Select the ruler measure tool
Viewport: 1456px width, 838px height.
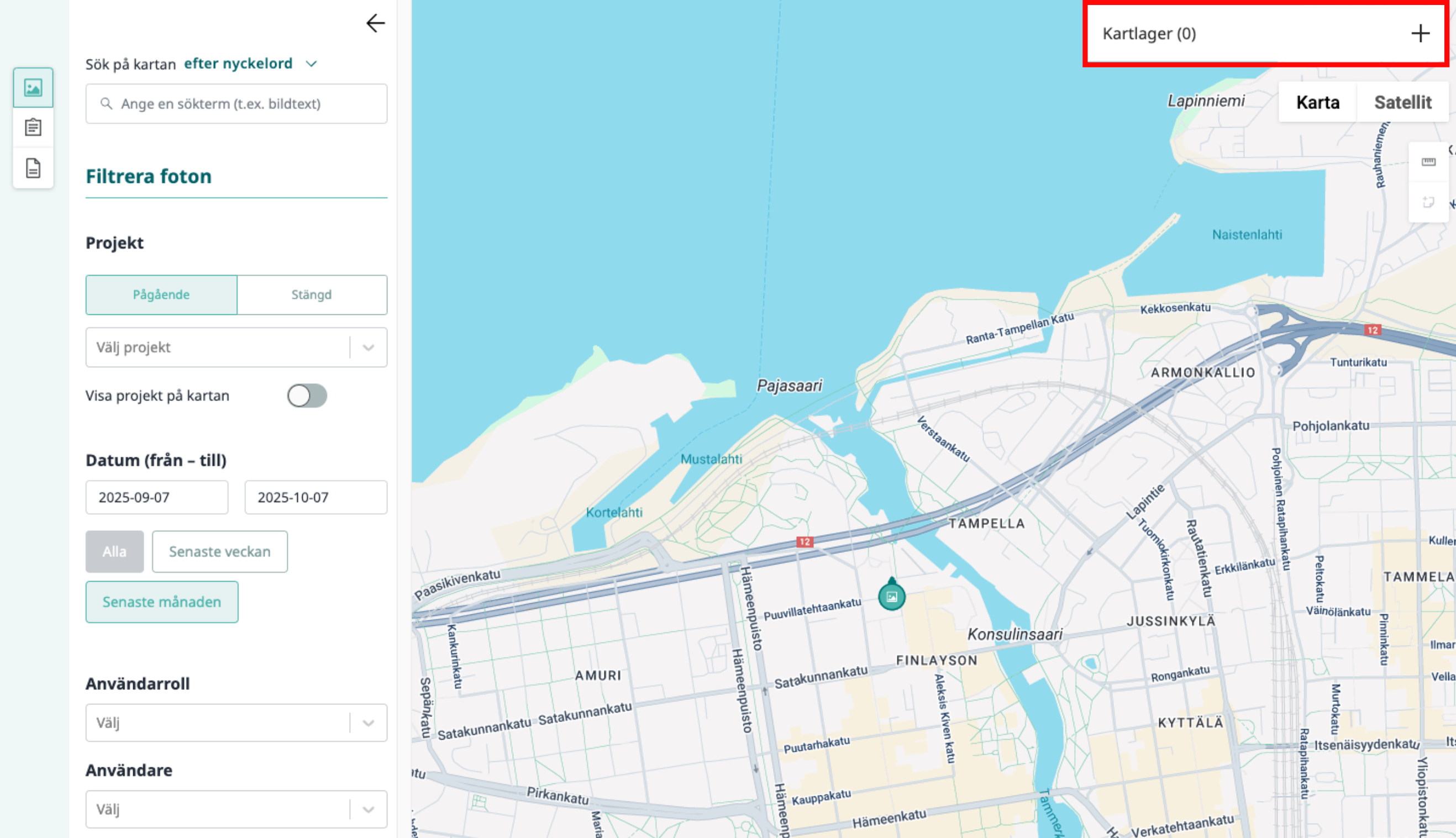(1428, 162)
